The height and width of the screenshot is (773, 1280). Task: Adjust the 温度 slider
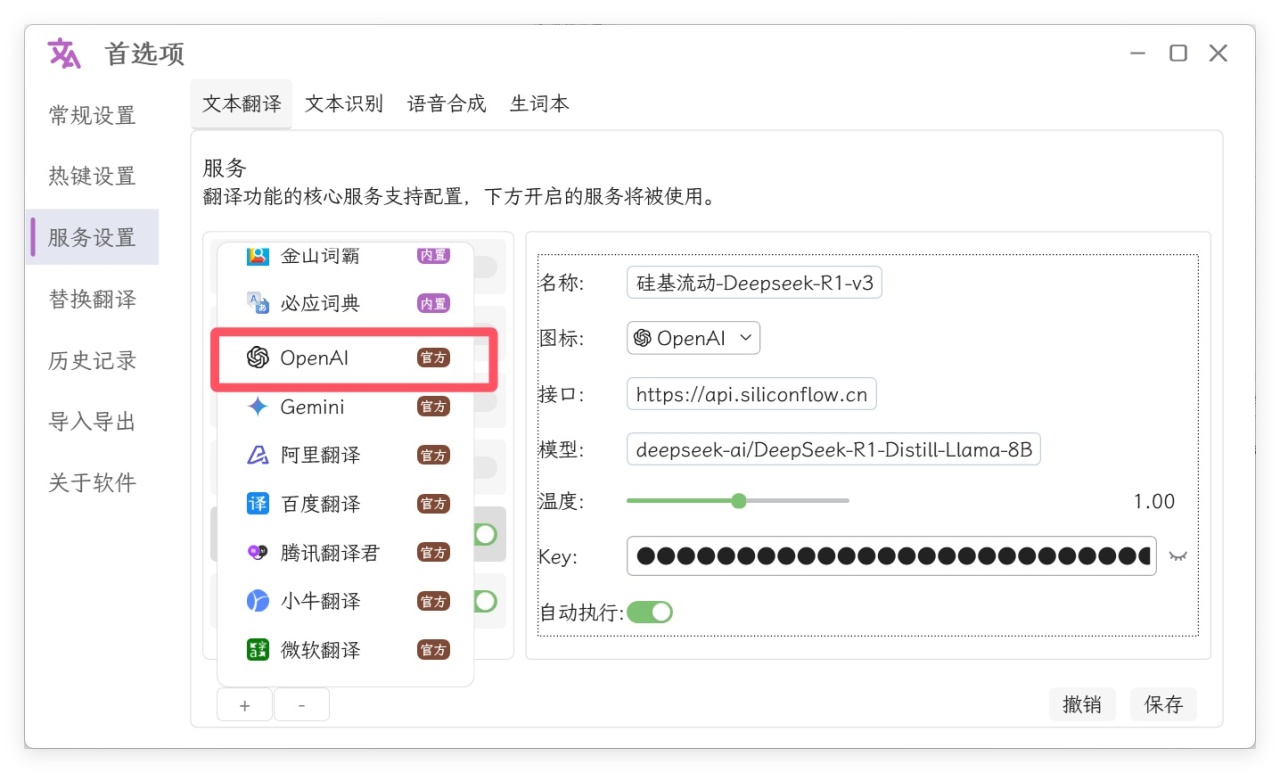pos(738,501)
